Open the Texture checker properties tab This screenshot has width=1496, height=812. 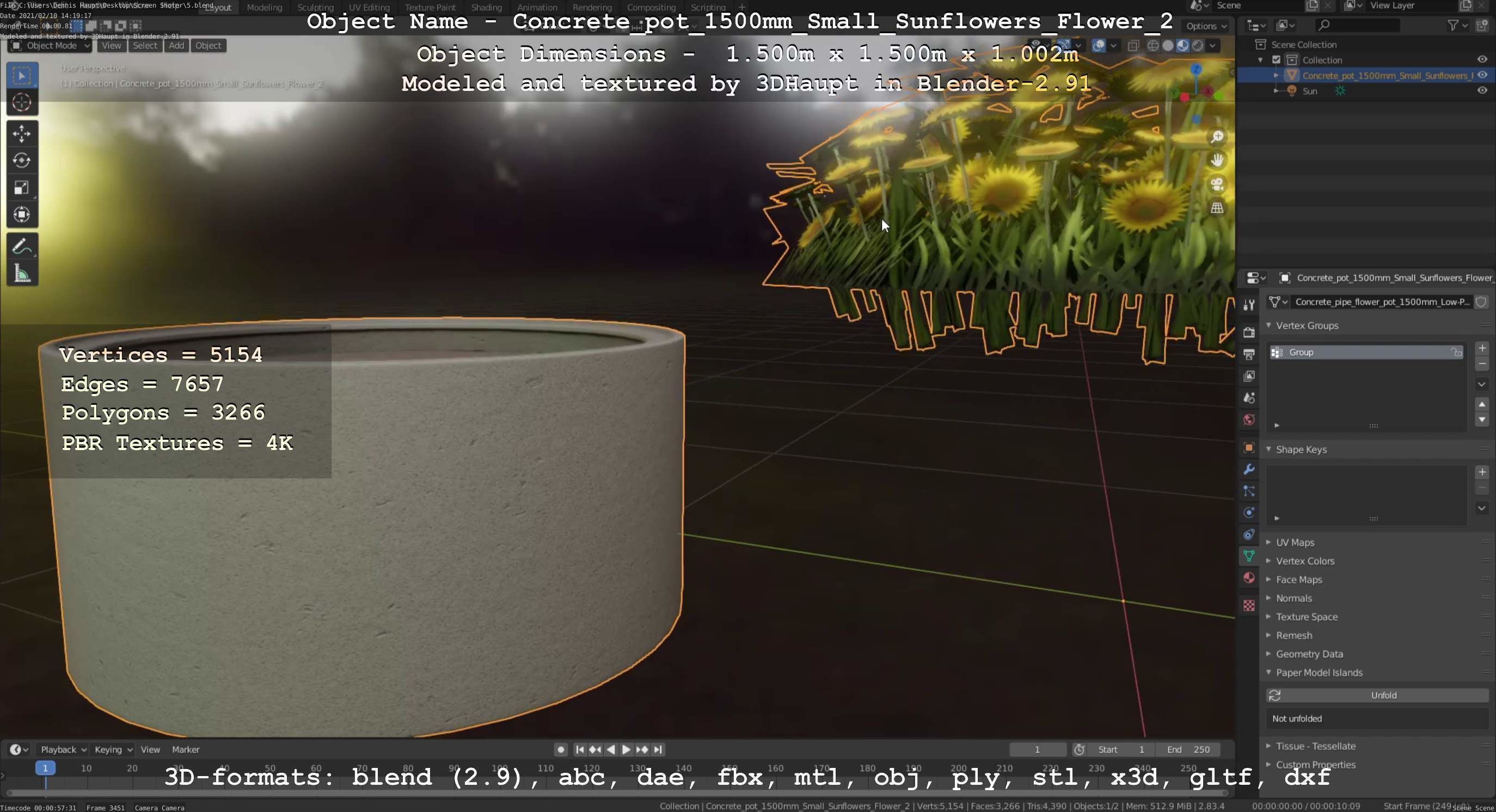pyautogui.click(x=1249, y=605)
